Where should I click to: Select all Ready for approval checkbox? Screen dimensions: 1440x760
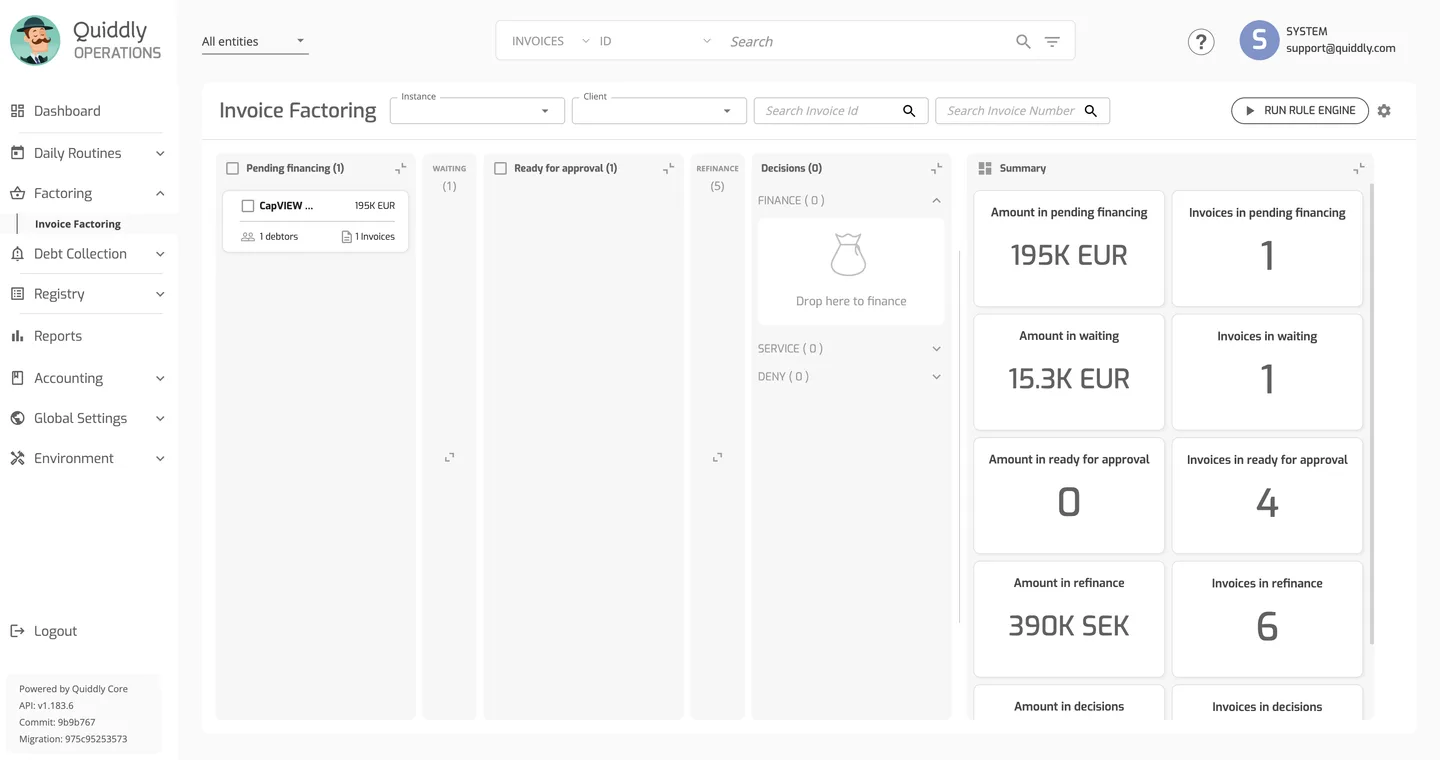tap(501, 169)
